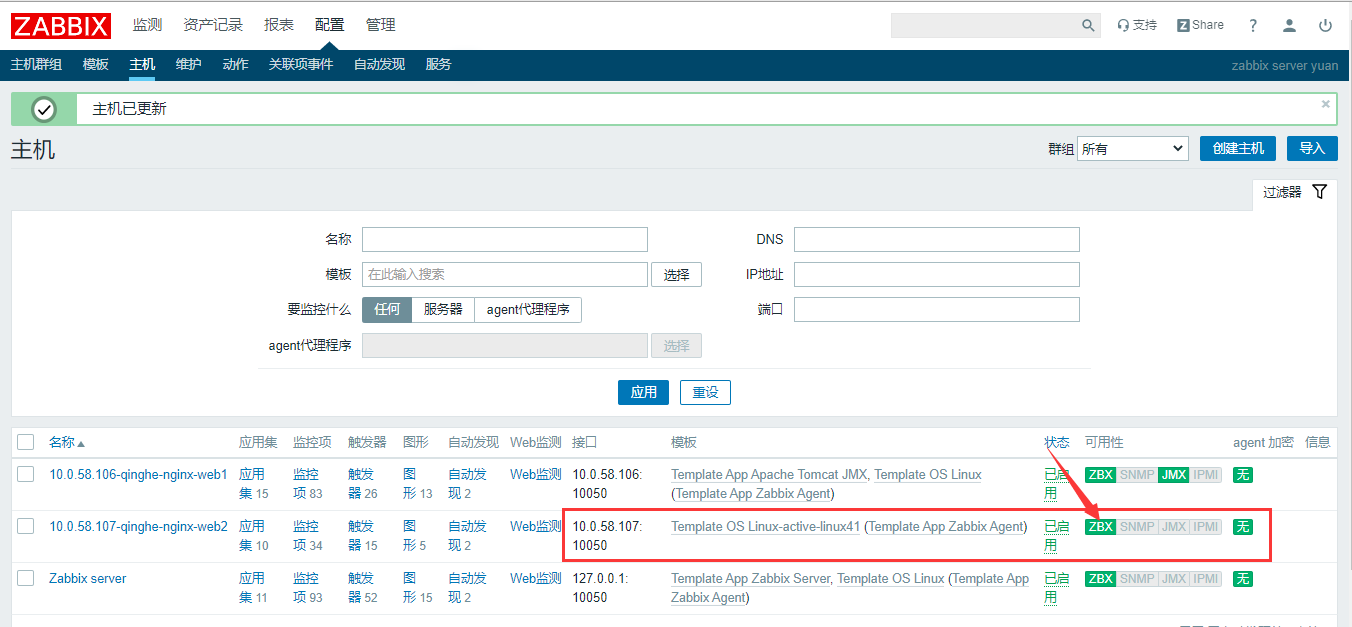
Task: Click the ZABBIX logo
Action: (x=61, y=25)
